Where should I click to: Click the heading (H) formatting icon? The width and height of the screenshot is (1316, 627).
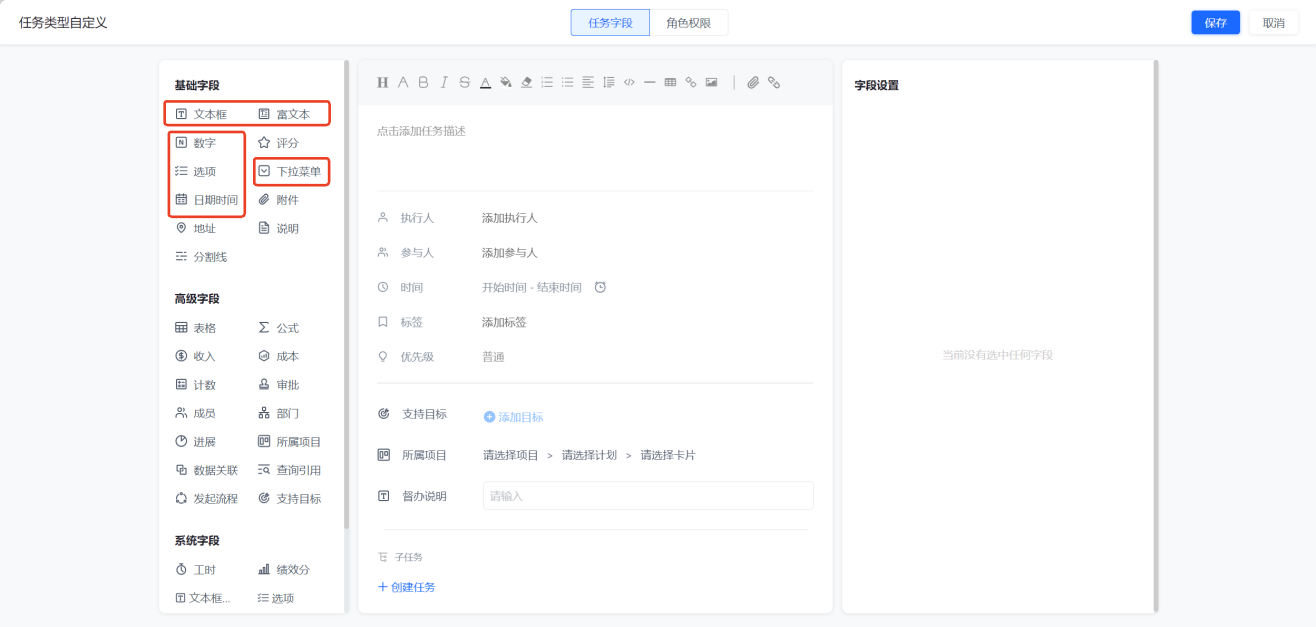(x=382, y=83)
